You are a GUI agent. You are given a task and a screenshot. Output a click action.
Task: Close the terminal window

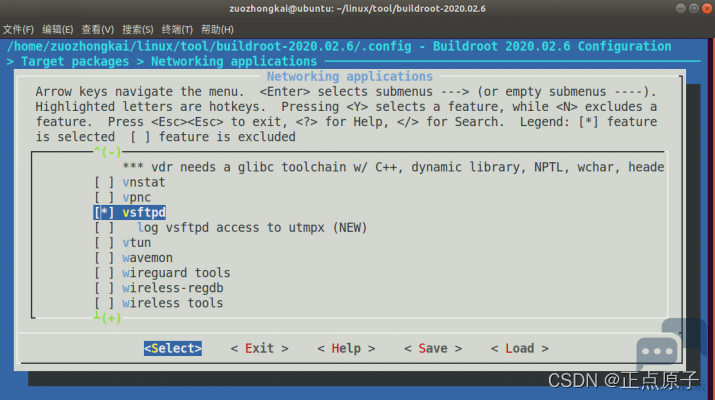tap(707, 8)
